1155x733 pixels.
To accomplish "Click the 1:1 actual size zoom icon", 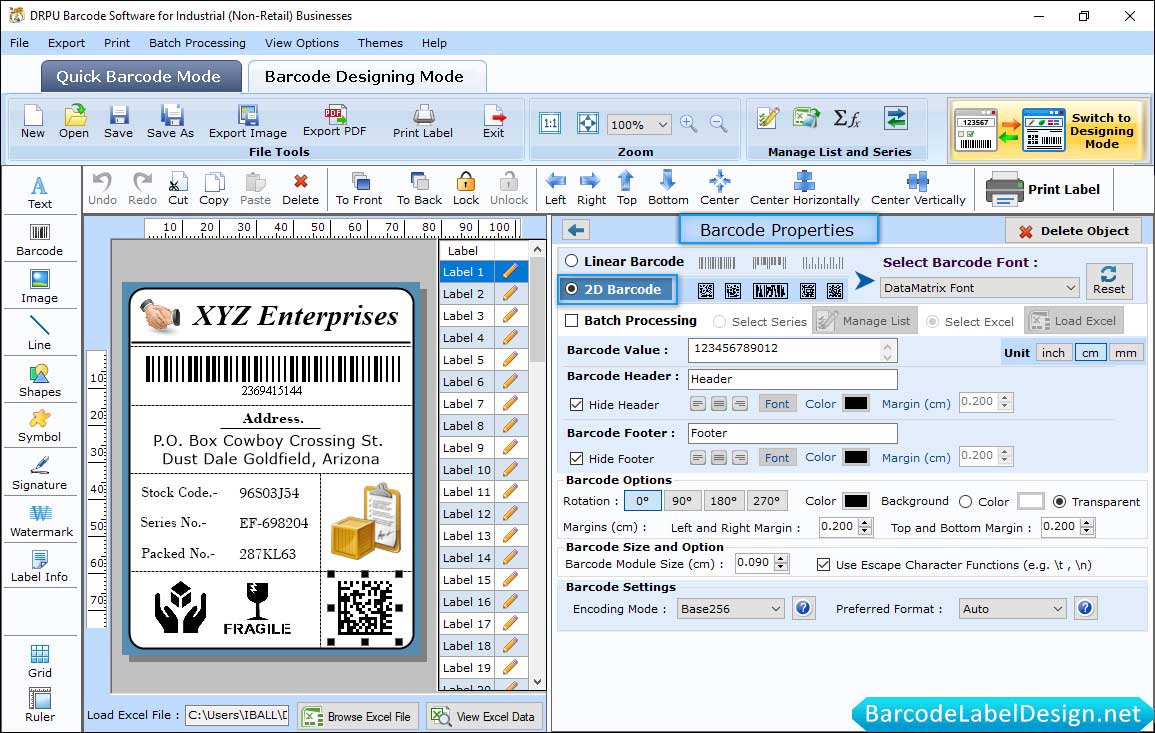I will [550, 123].
